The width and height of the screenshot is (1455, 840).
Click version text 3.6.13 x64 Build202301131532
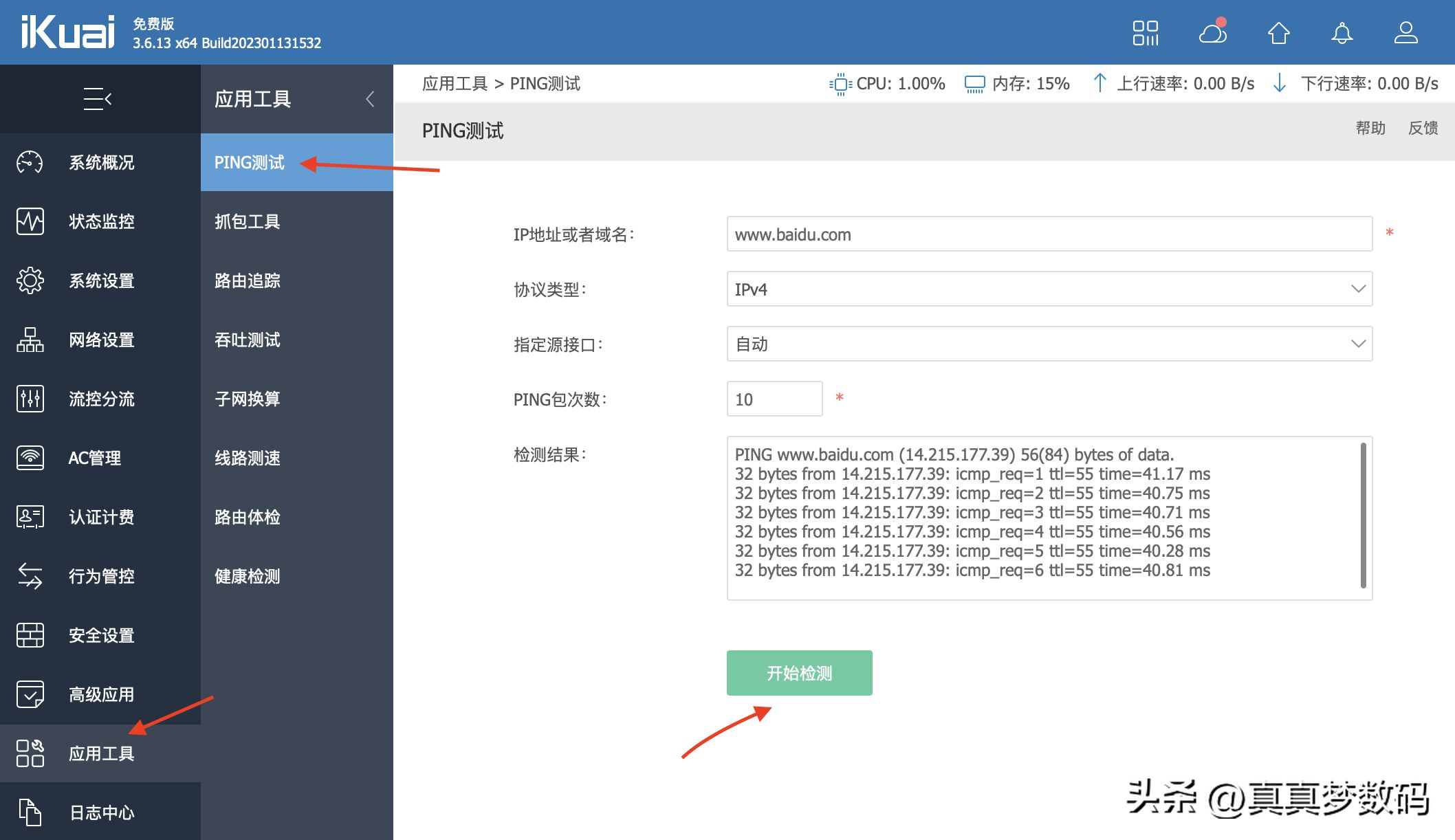227,43
